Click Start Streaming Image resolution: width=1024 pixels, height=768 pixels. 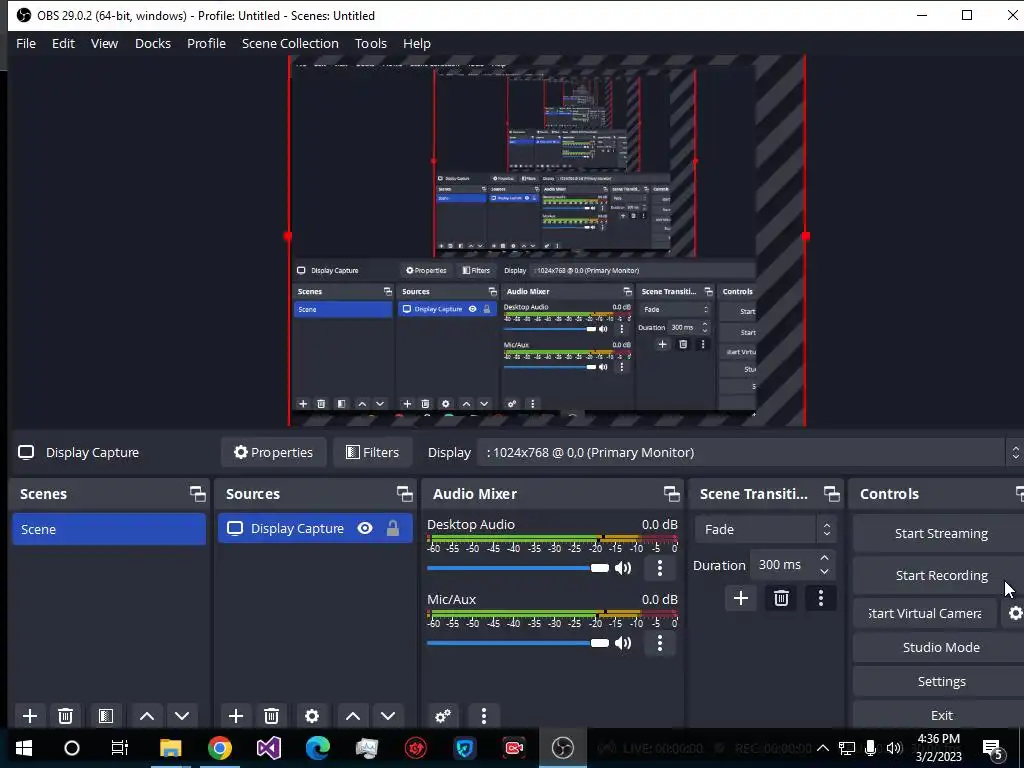940,534
